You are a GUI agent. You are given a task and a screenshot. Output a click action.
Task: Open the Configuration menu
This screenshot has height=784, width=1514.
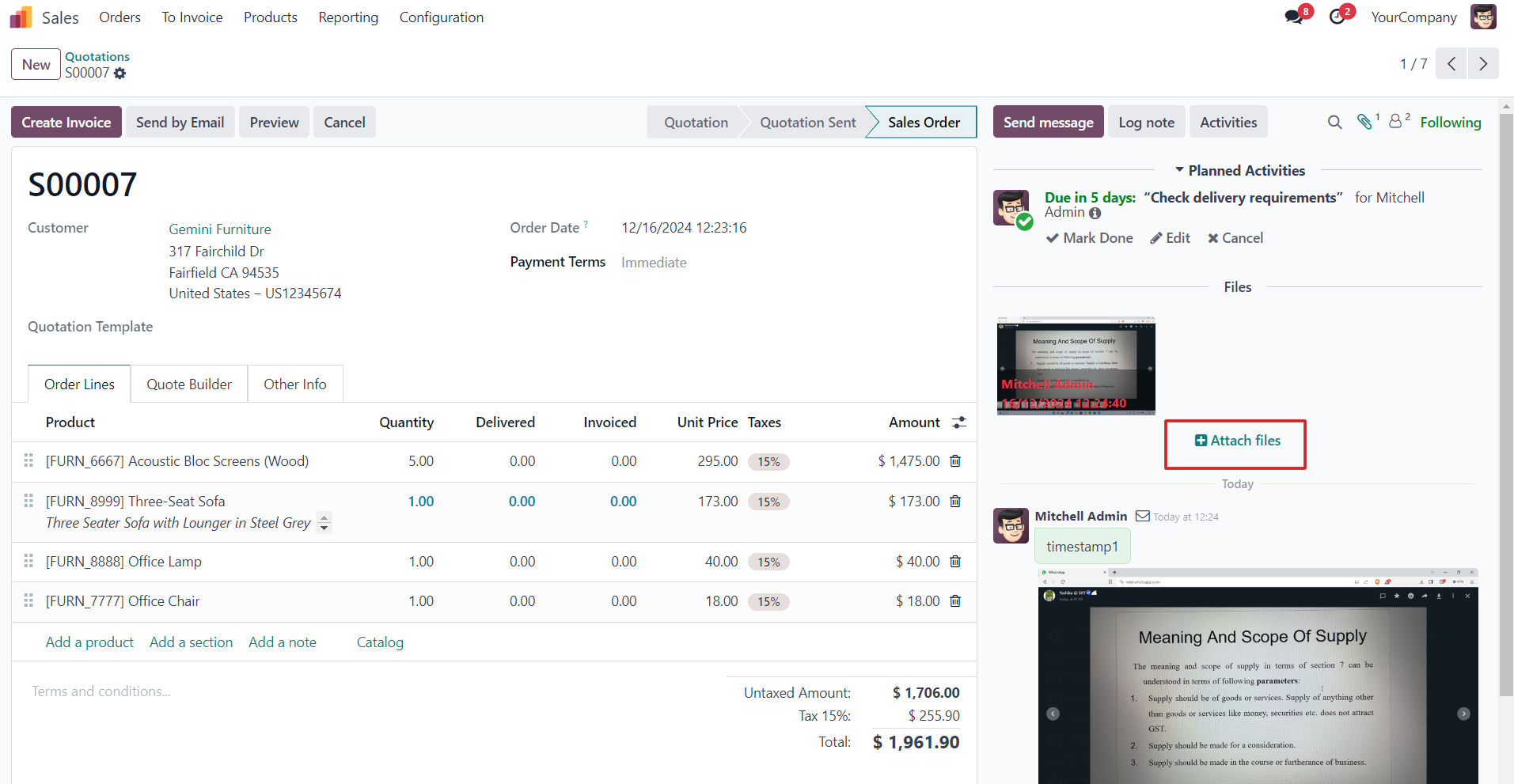[x=442, y=17]
